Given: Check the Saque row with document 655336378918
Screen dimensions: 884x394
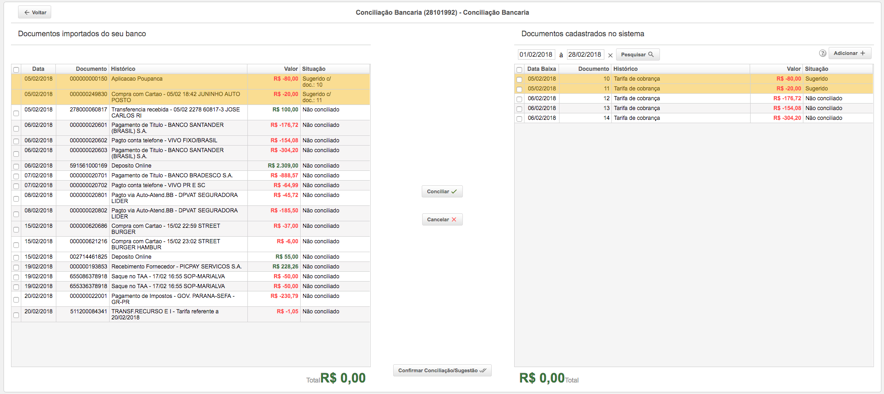Looking at the screenshot, I should coord(16,286).
